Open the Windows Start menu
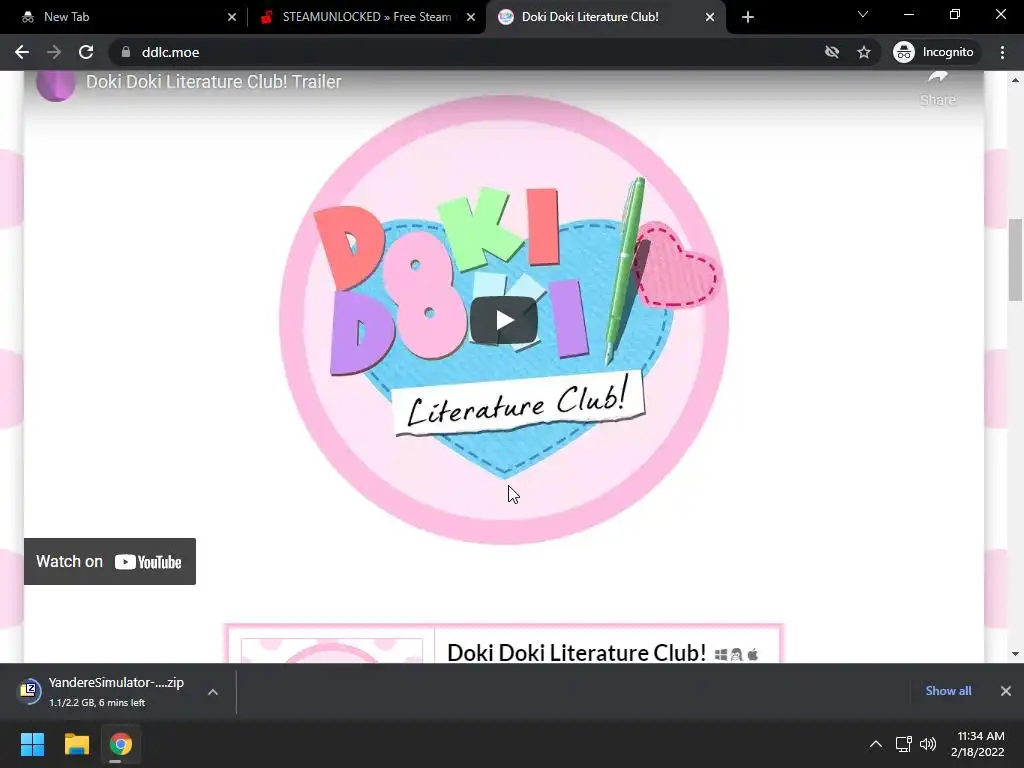 pyautogui.click(x=32, y=744)
